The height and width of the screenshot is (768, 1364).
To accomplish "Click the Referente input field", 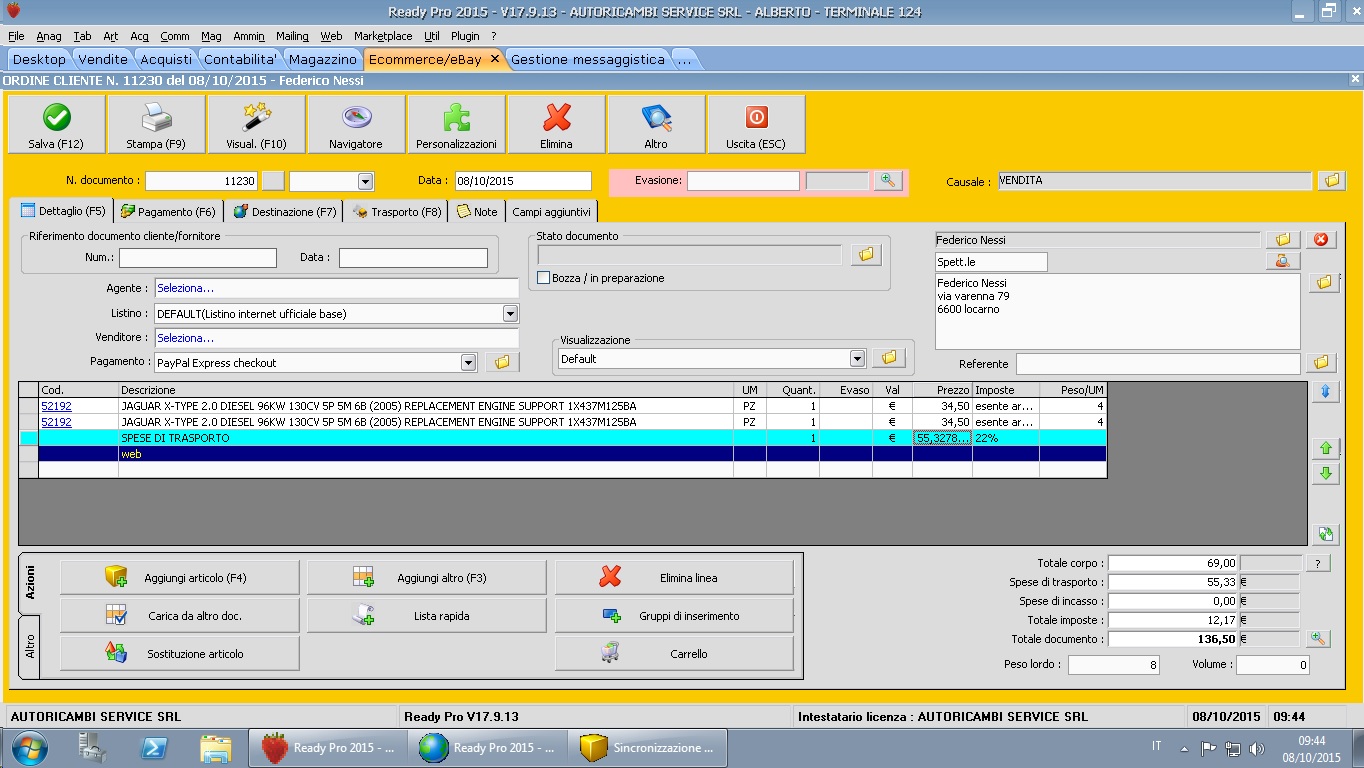I will click(1157, 364).
